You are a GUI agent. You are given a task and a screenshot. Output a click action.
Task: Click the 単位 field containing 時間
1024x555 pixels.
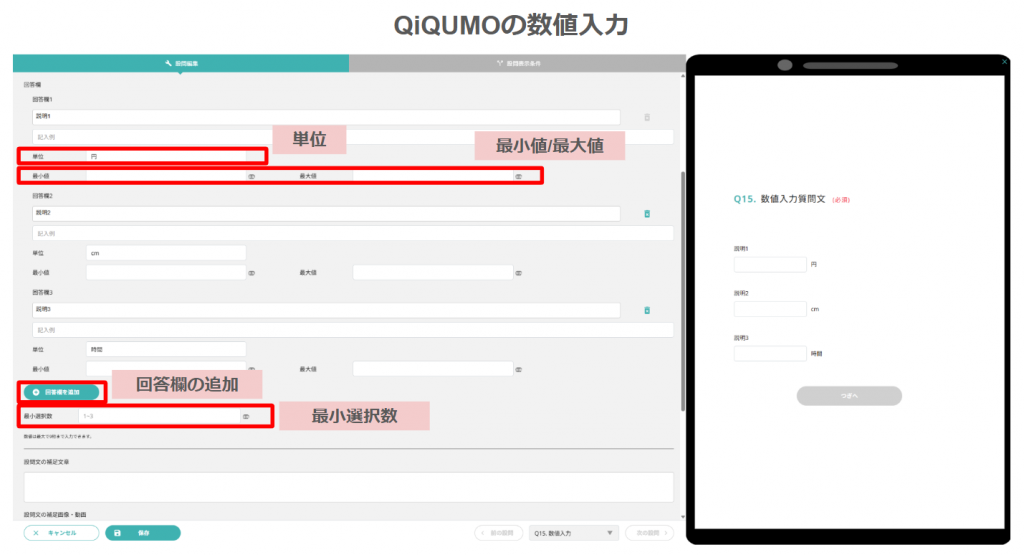point(166,350)
